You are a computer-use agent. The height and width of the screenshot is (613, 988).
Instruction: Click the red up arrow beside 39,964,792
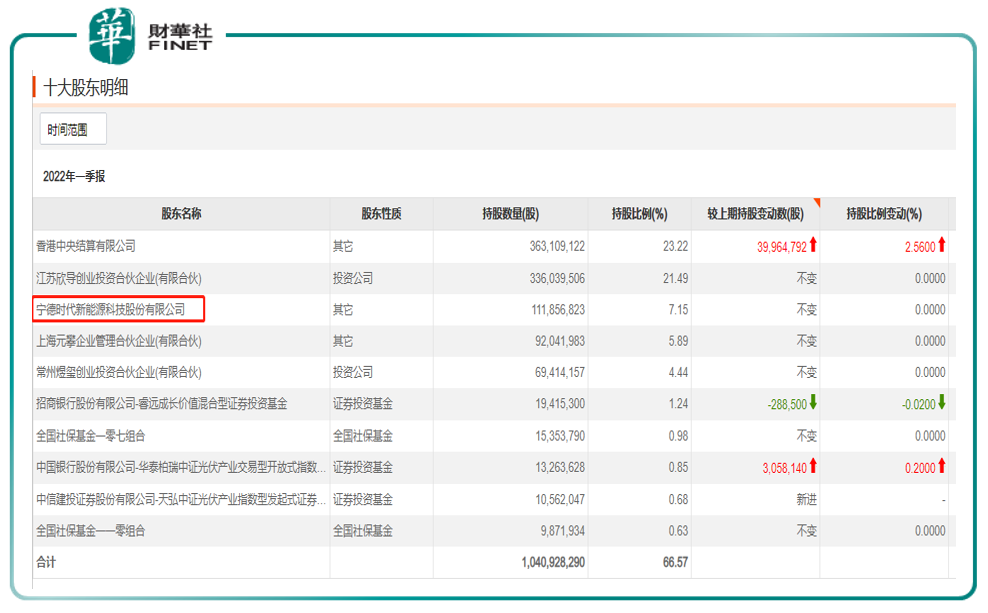[x=813, y=244]
